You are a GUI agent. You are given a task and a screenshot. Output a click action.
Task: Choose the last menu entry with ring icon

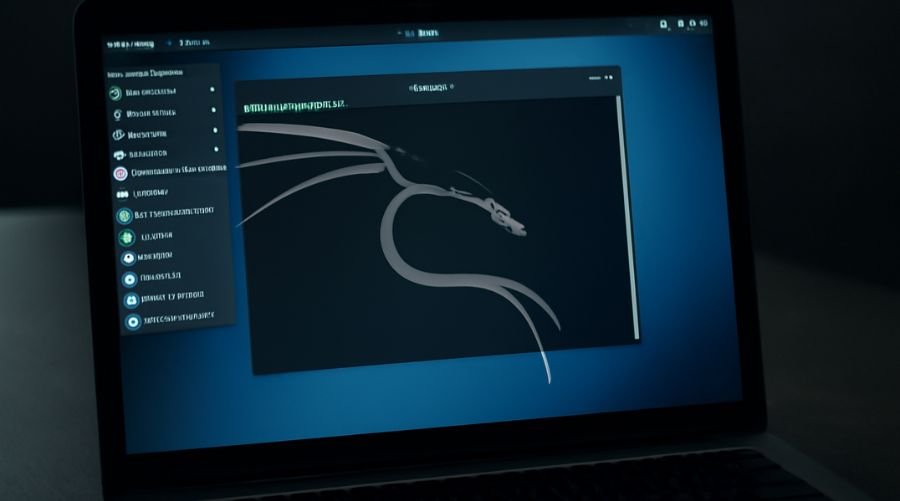coord(170,319)
